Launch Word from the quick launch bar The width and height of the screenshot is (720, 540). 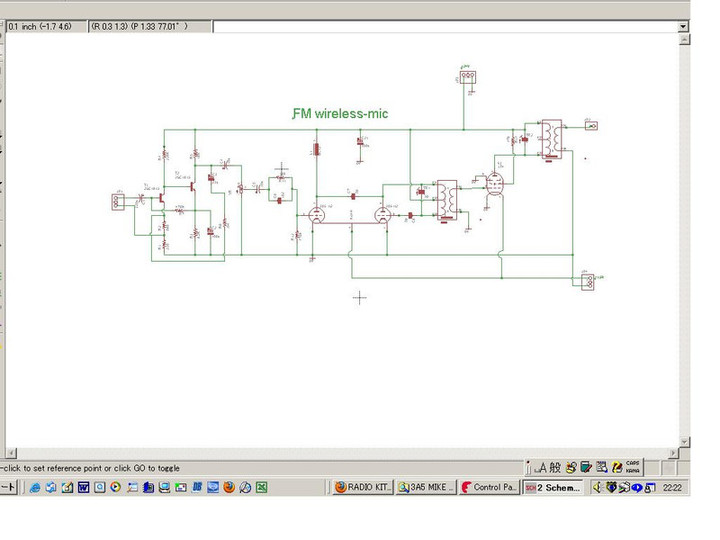tap(83, 488)
